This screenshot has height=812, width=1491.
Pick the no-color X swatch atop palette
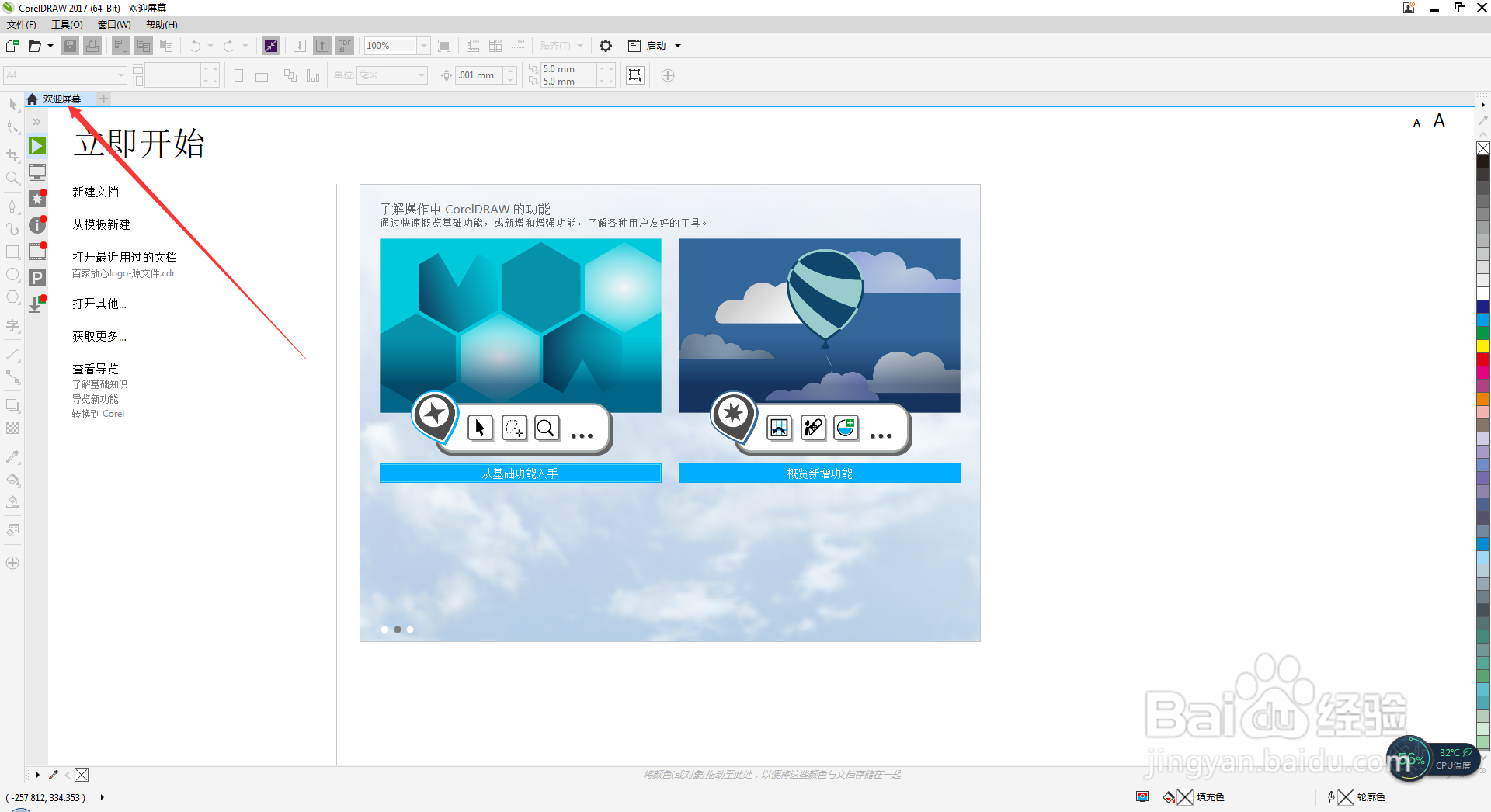click(x=1483, y=148)
